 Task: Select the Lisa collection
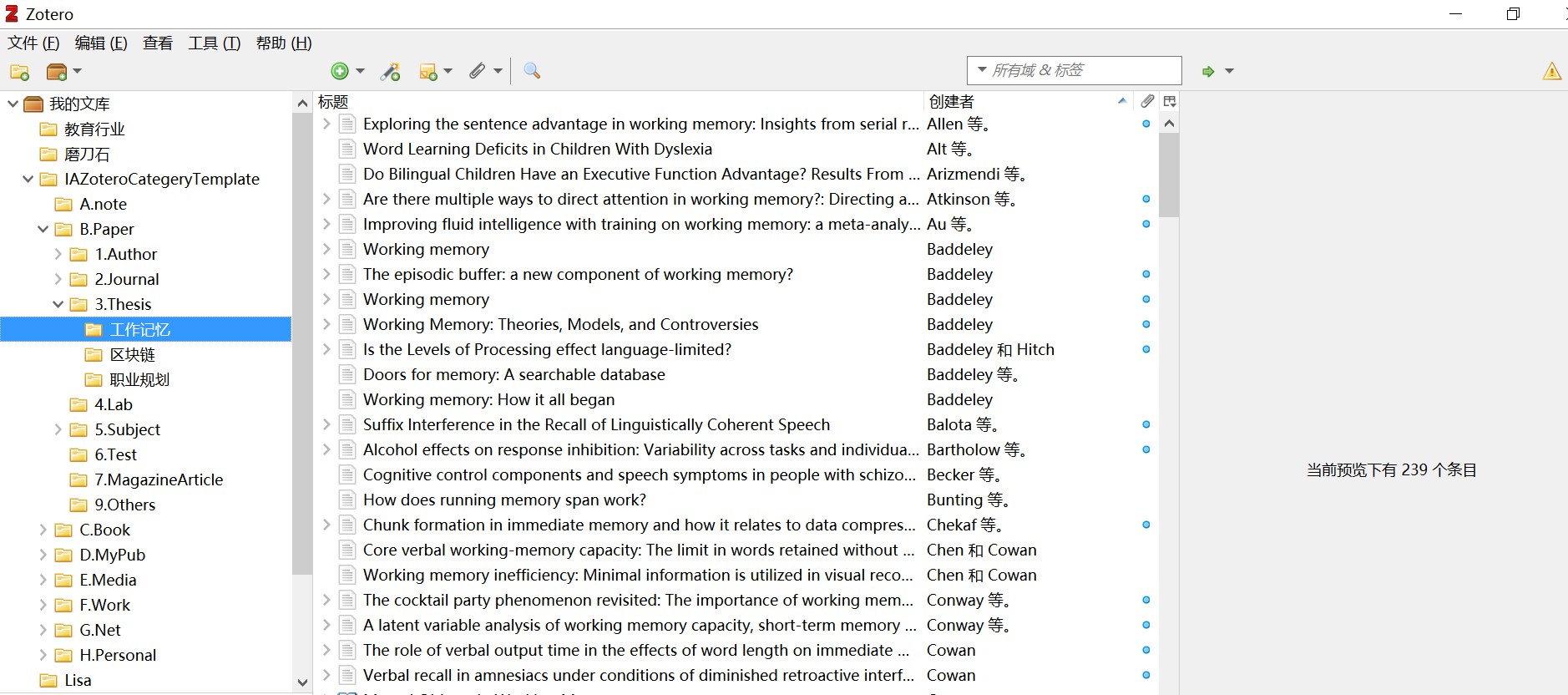coord(78,680)
